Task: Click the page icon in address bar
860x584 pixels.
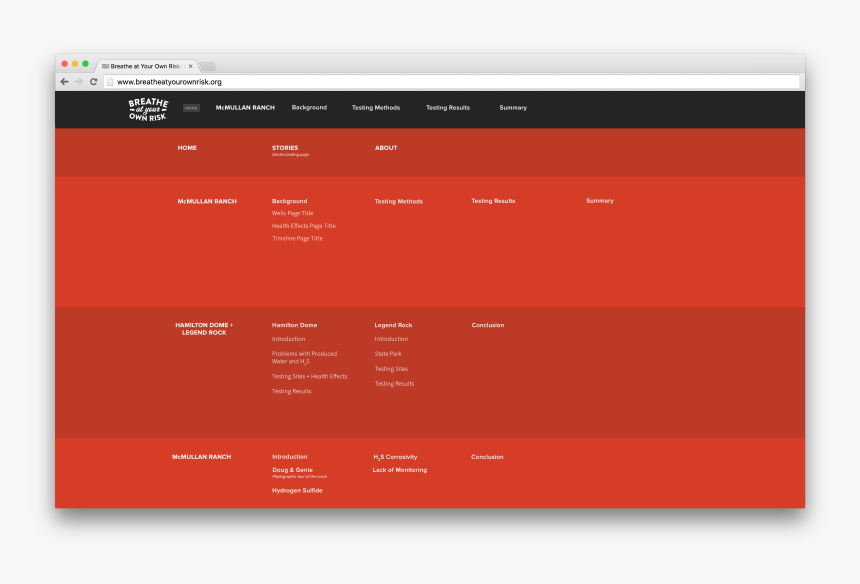Action: (110, 82)
